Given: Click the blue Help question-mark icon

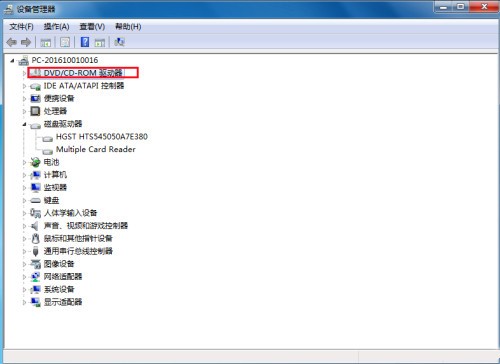Looking at the screenshot, I should pos(85,42).
